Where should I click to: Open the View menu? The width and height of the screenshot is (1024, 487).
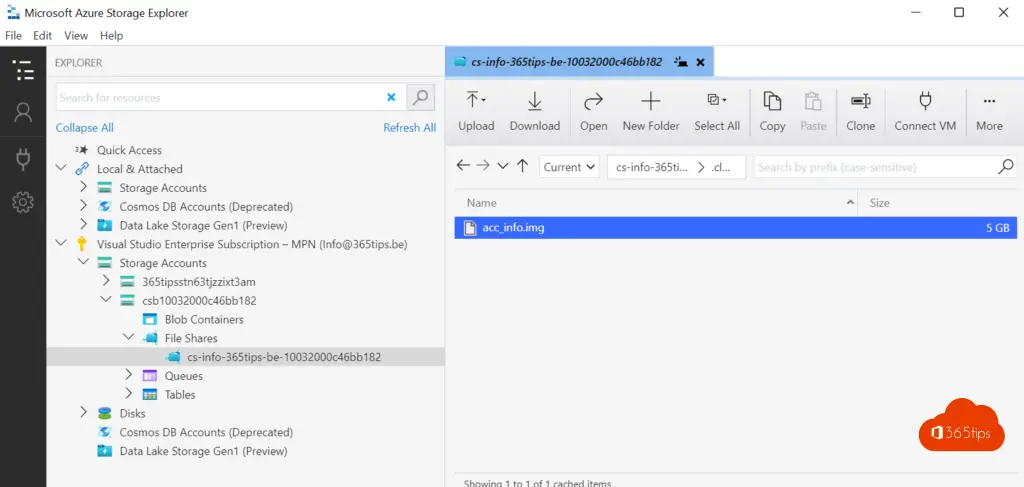tap(76, 35)
